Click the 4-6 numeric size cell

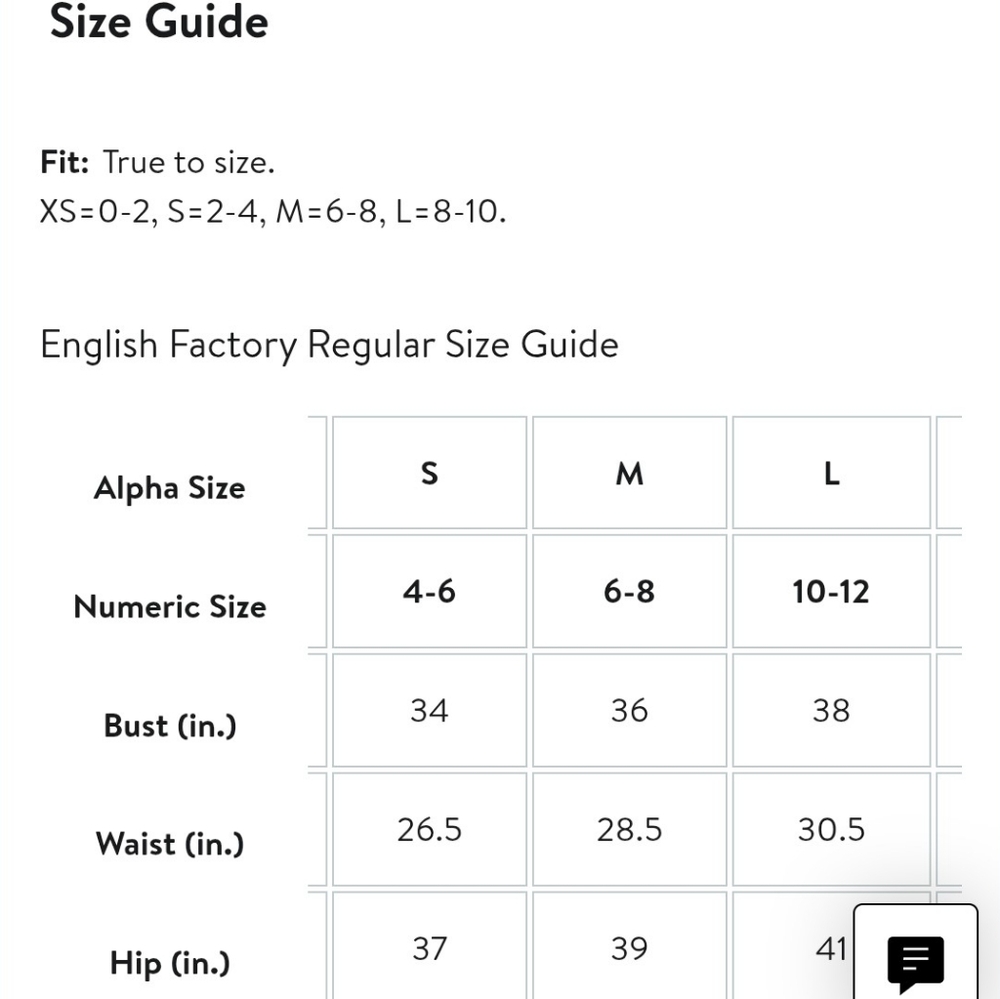[x=429, y=591]
